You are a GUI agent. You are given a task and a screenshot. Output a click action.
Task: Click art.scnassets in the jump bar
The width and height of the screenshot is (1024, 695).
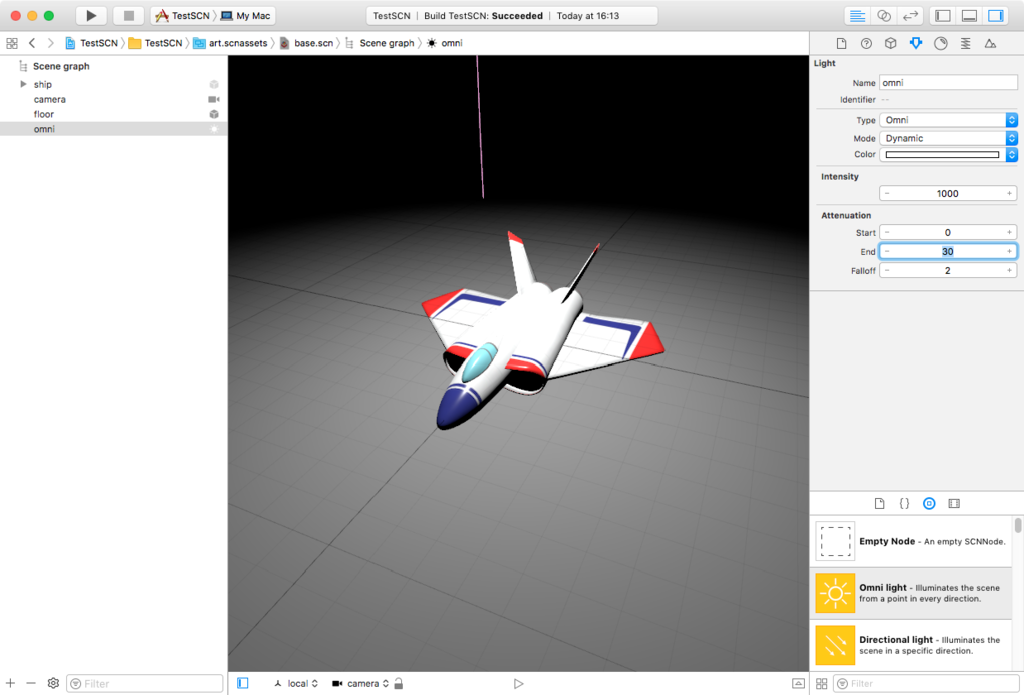click(x=231, y=43)
